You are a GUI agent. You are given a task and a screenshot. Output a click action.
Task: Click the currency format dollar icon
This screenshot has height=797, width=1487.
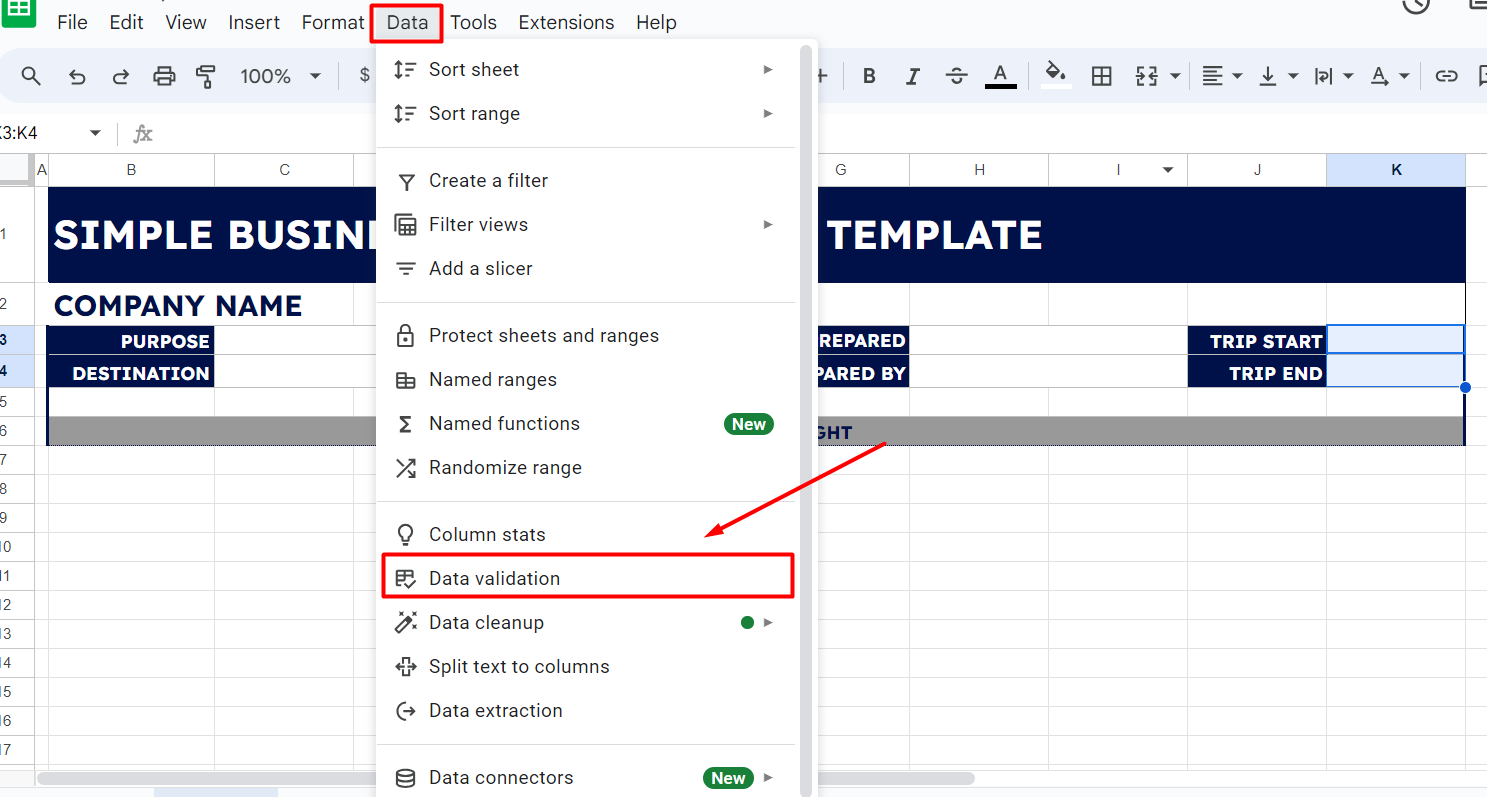tap(365, 76)
